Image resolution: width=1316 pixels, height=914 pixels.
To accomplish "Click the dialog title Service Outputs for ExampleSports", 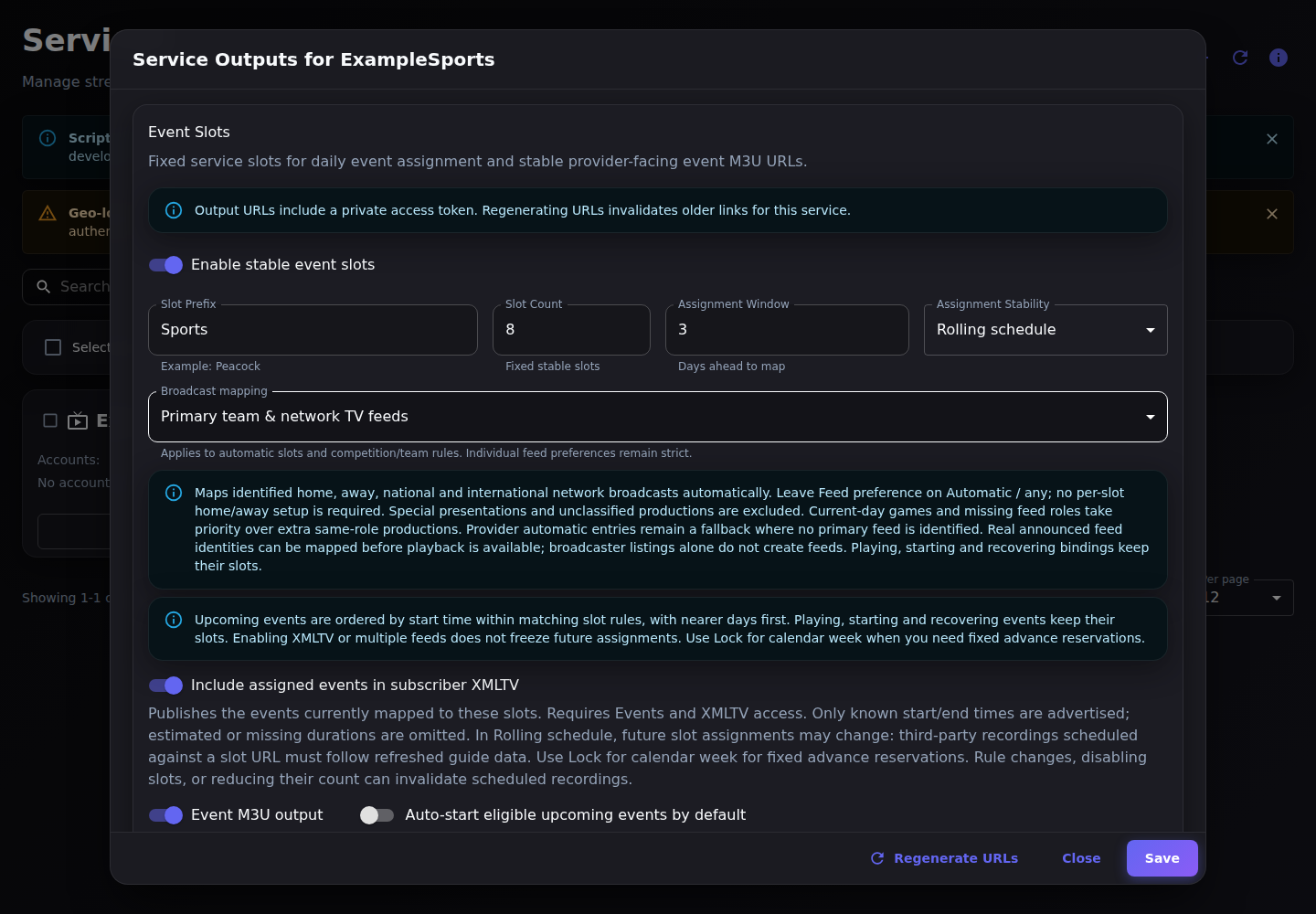I will pos(313,59).
